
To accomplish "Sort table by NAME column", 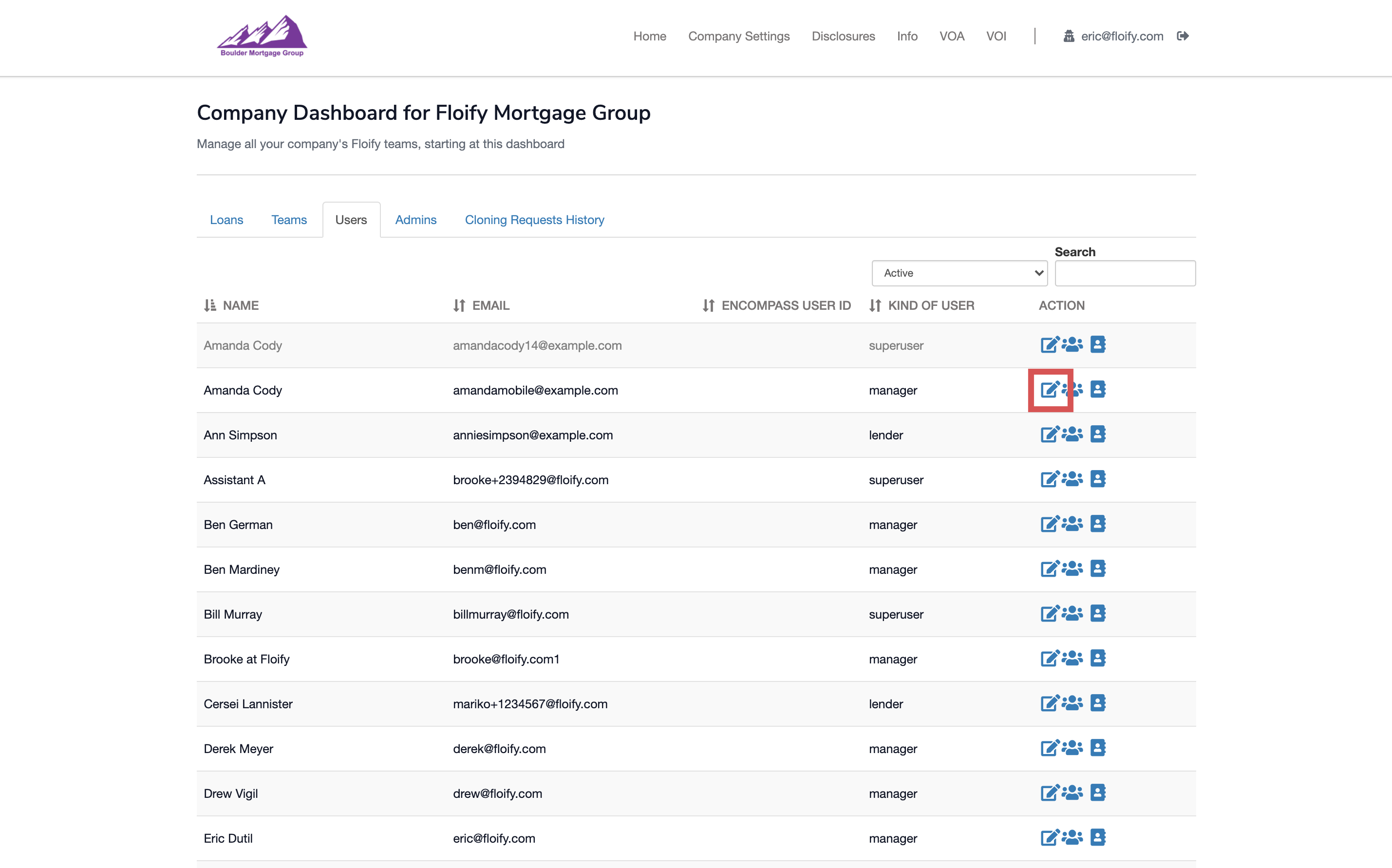I will click(x=231, y=305).
